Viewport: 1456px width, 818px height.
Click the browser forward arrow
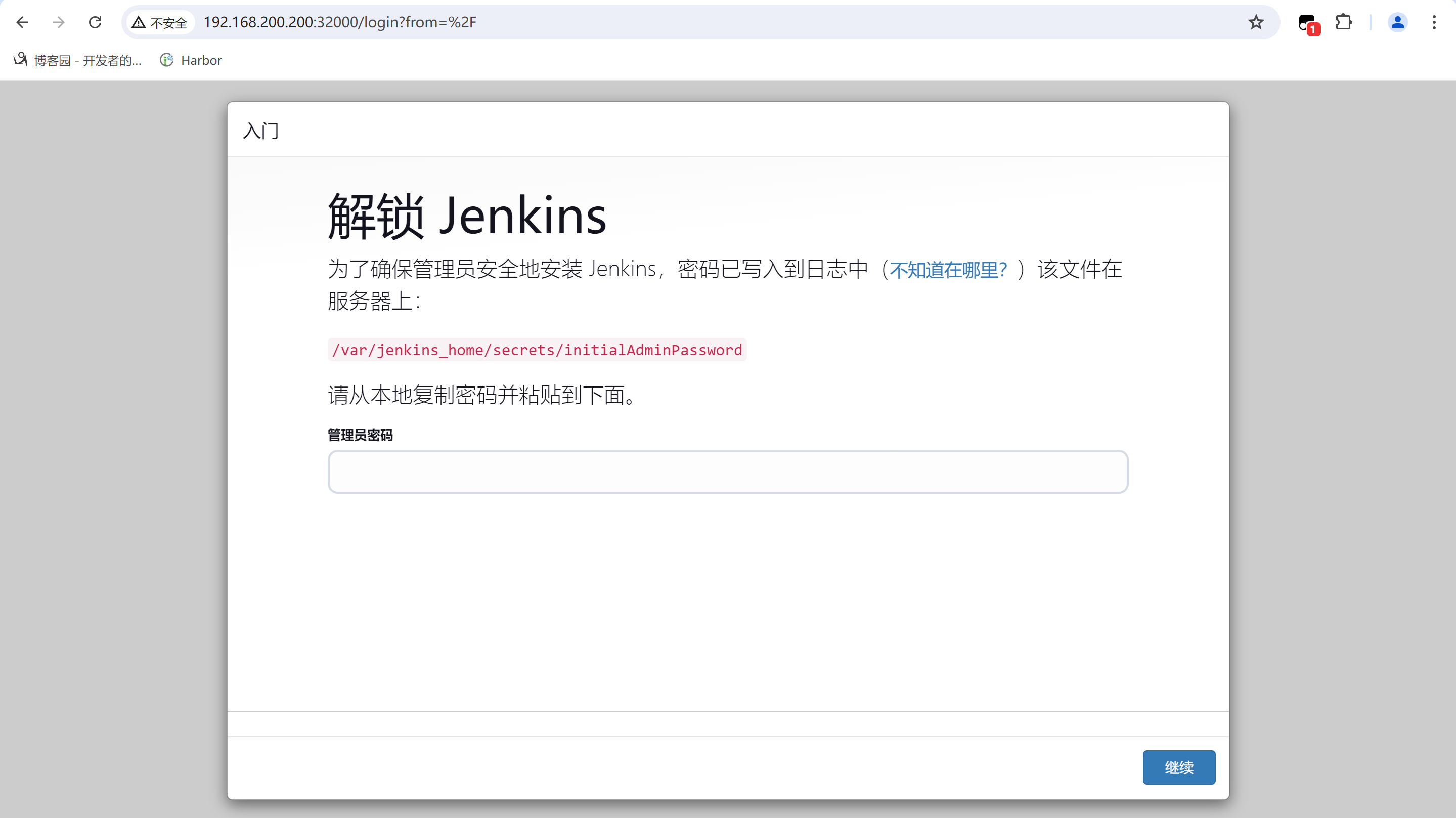[x=58, y=22]
